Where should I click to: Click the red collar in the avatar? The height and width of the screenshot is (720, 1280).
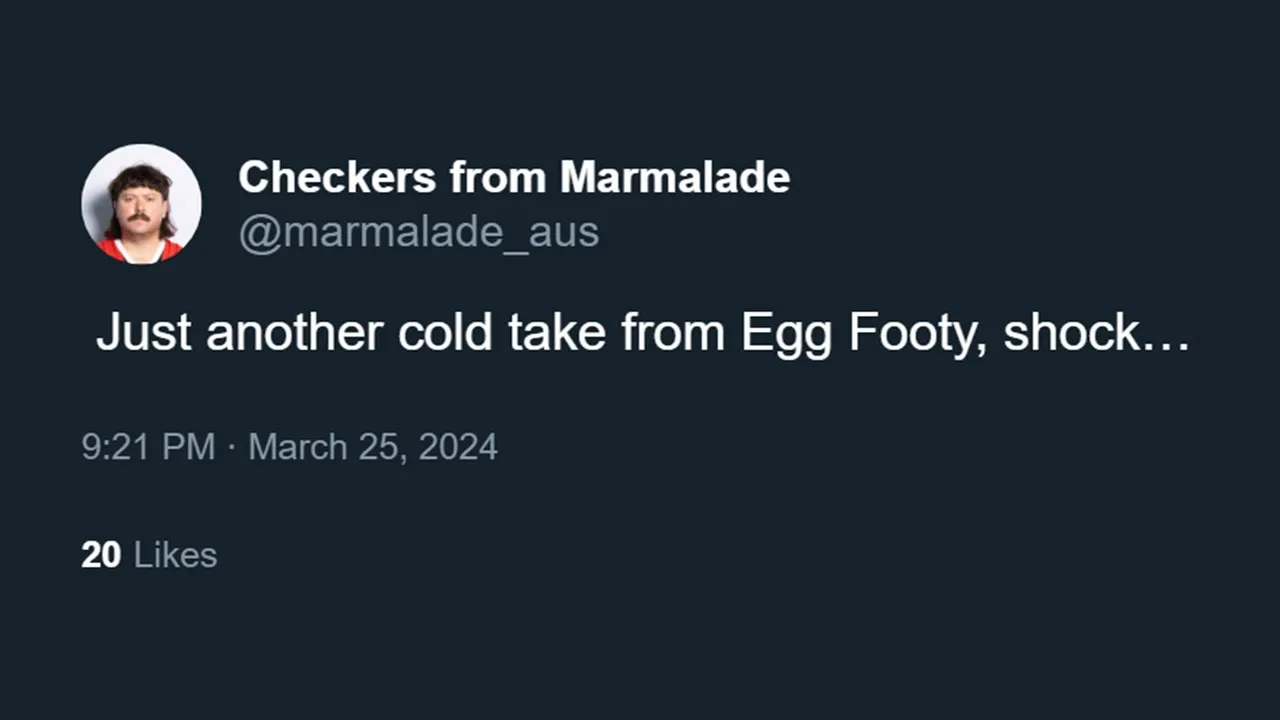(x=140, y=250)
